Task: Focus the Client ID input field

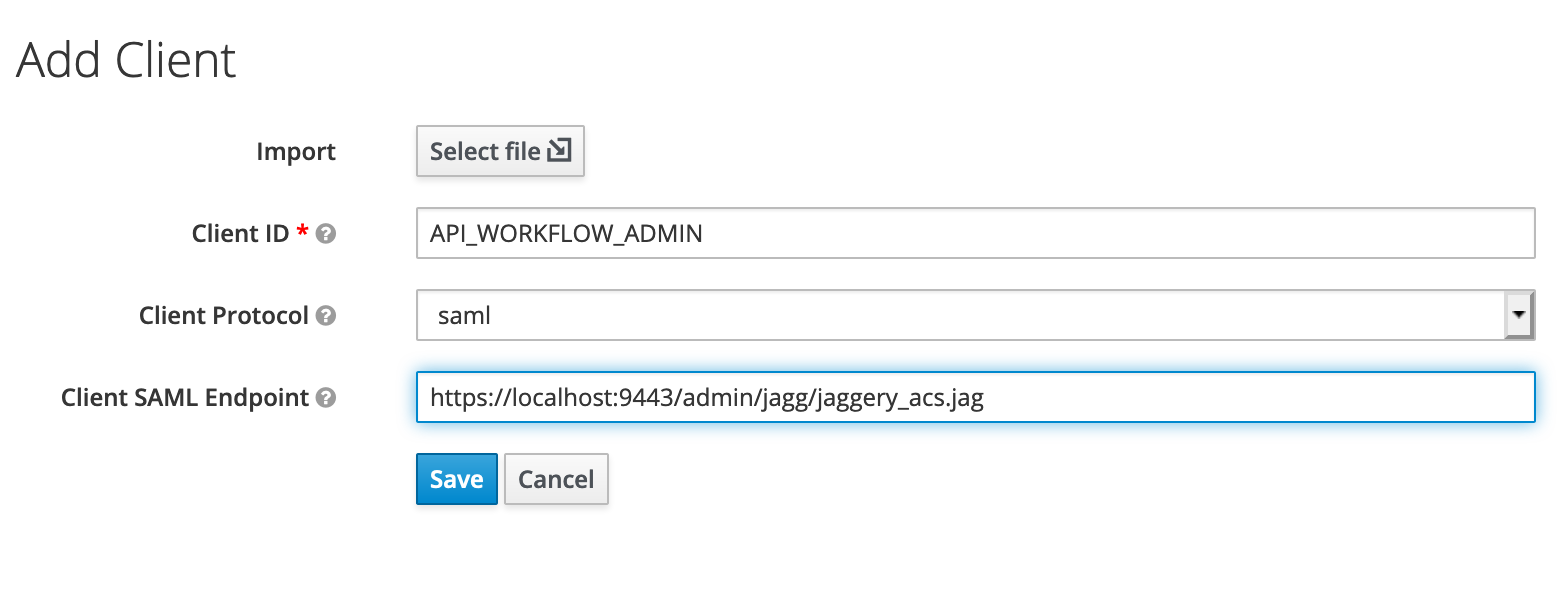Action: [975, 233]
